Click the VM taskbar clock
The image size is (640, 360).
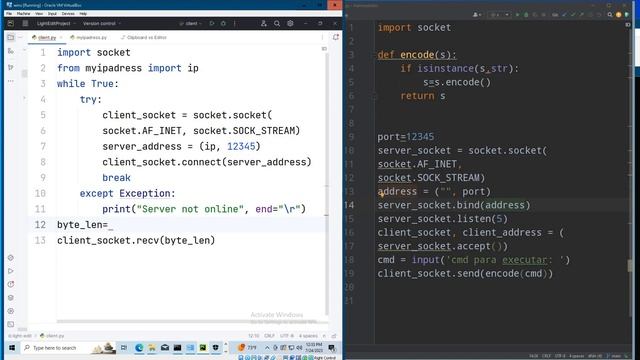click(x=314, y=348)
